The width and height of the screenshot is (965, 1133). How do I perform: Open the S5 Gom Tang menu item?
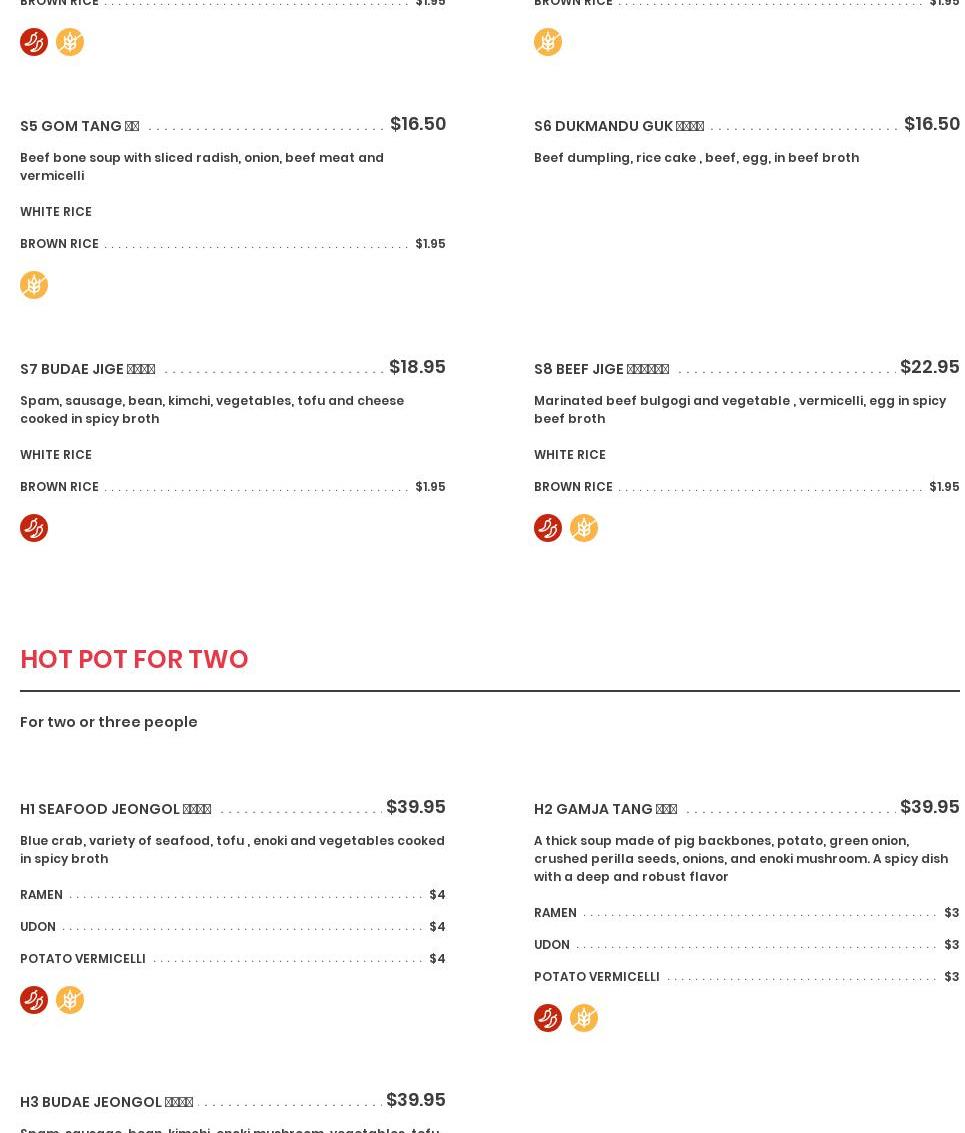point(80,126)
